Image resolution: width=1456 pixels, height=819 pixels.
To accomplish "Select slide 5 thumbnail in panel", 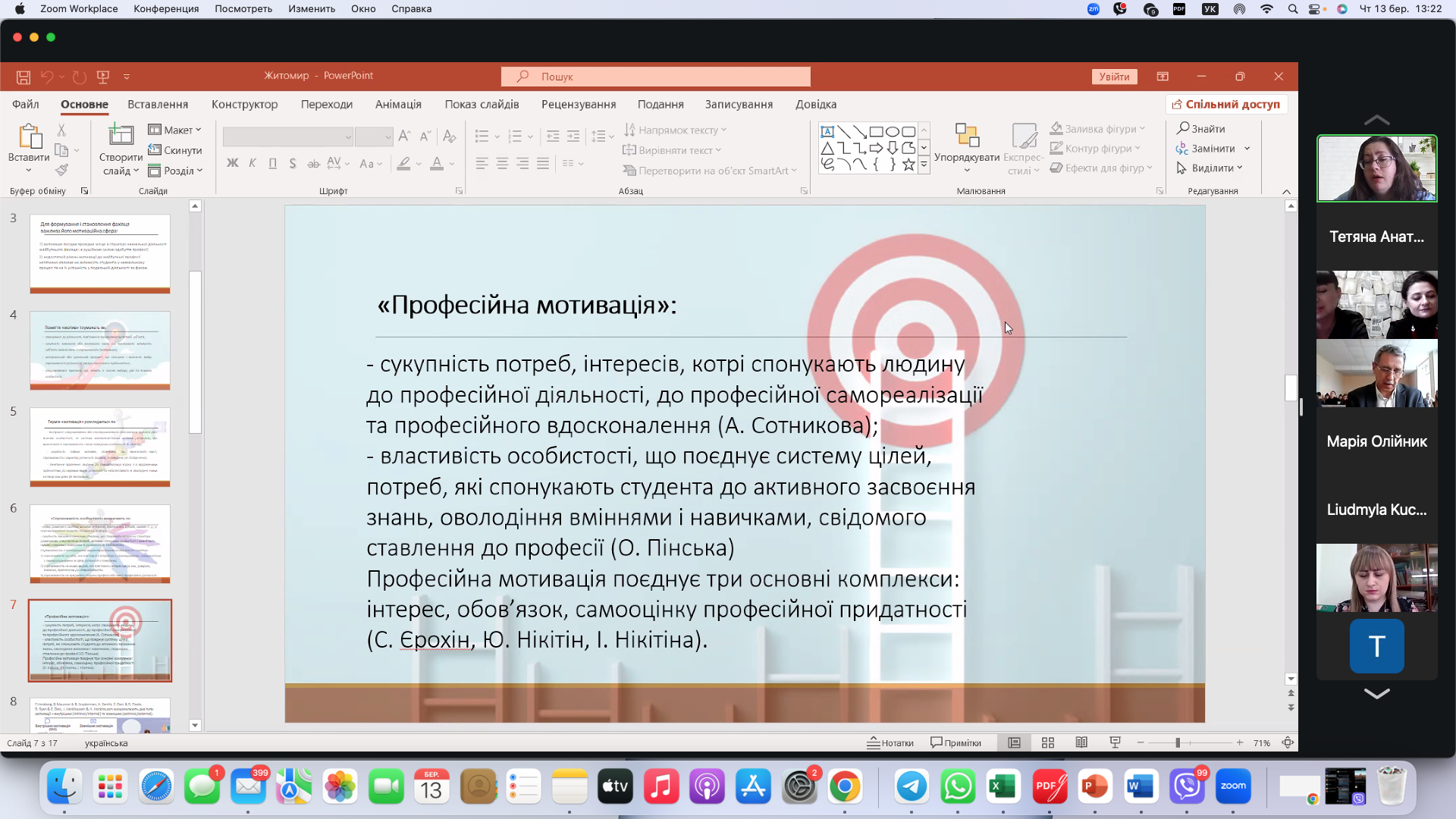I will (100, 447).
